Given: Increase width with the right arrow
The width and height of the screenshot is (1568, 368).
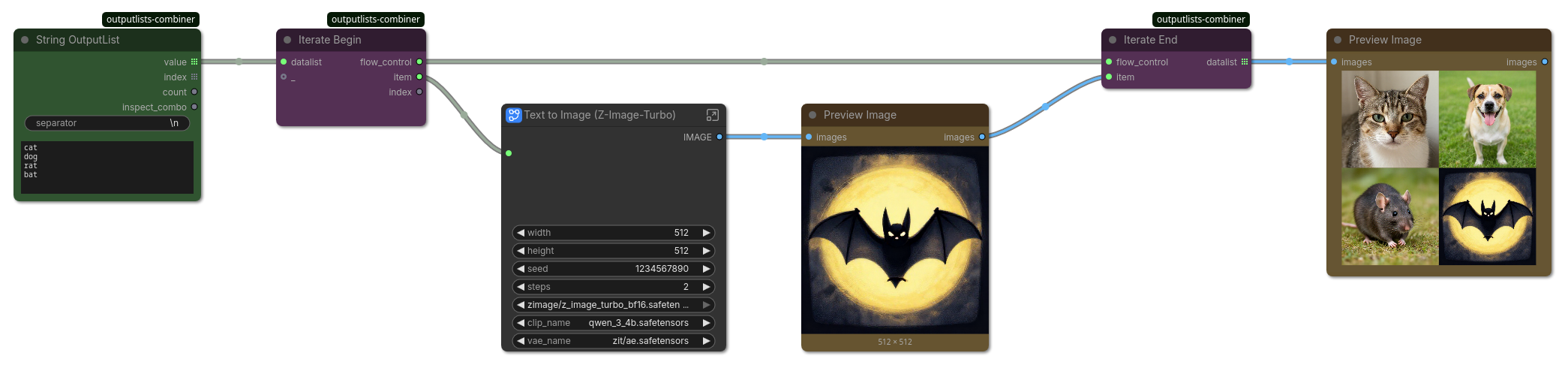Looking at the screenshot, I should click(x=706, y=233).
